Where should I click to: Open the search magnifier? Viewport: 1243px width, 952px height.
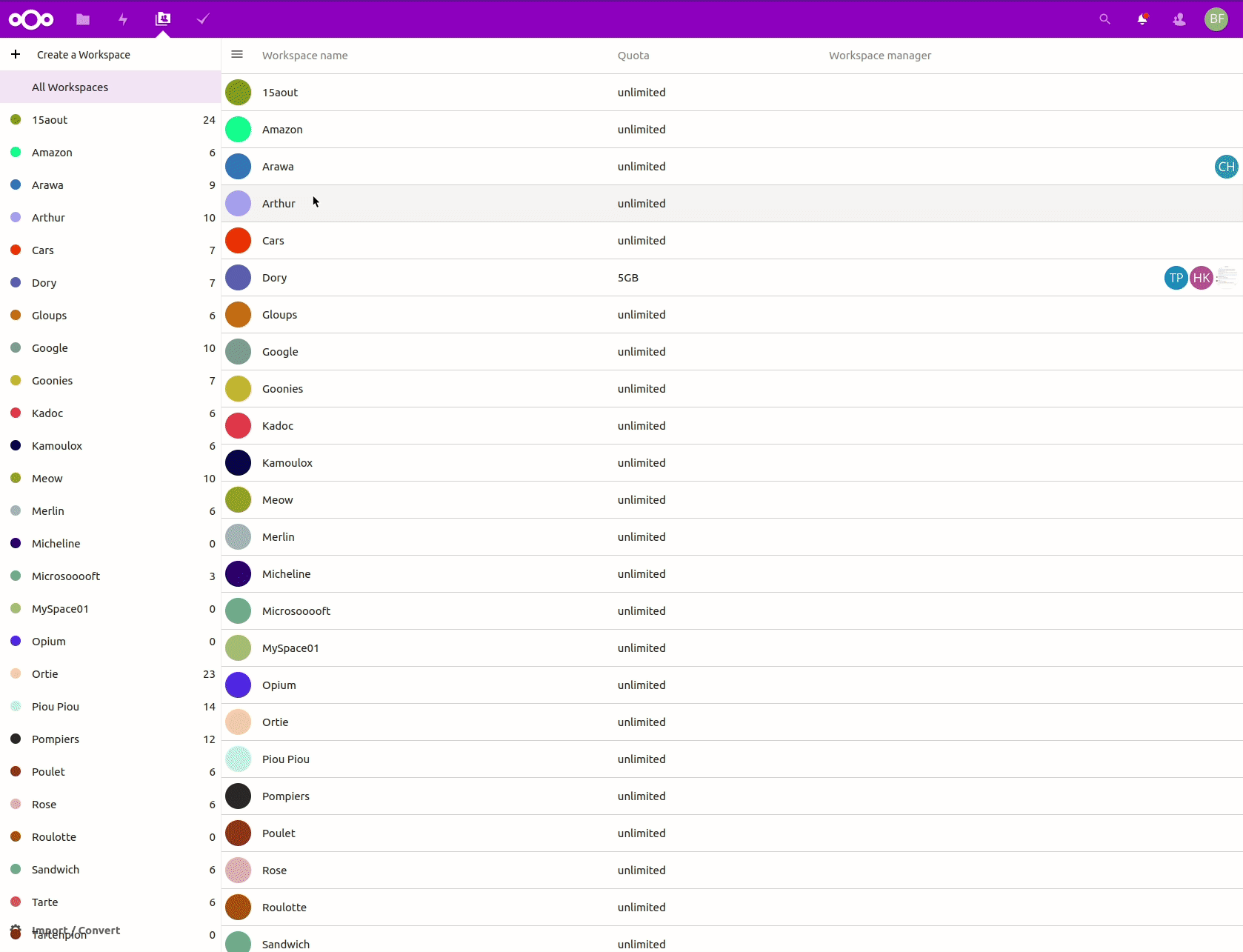tap(1104, 19)
